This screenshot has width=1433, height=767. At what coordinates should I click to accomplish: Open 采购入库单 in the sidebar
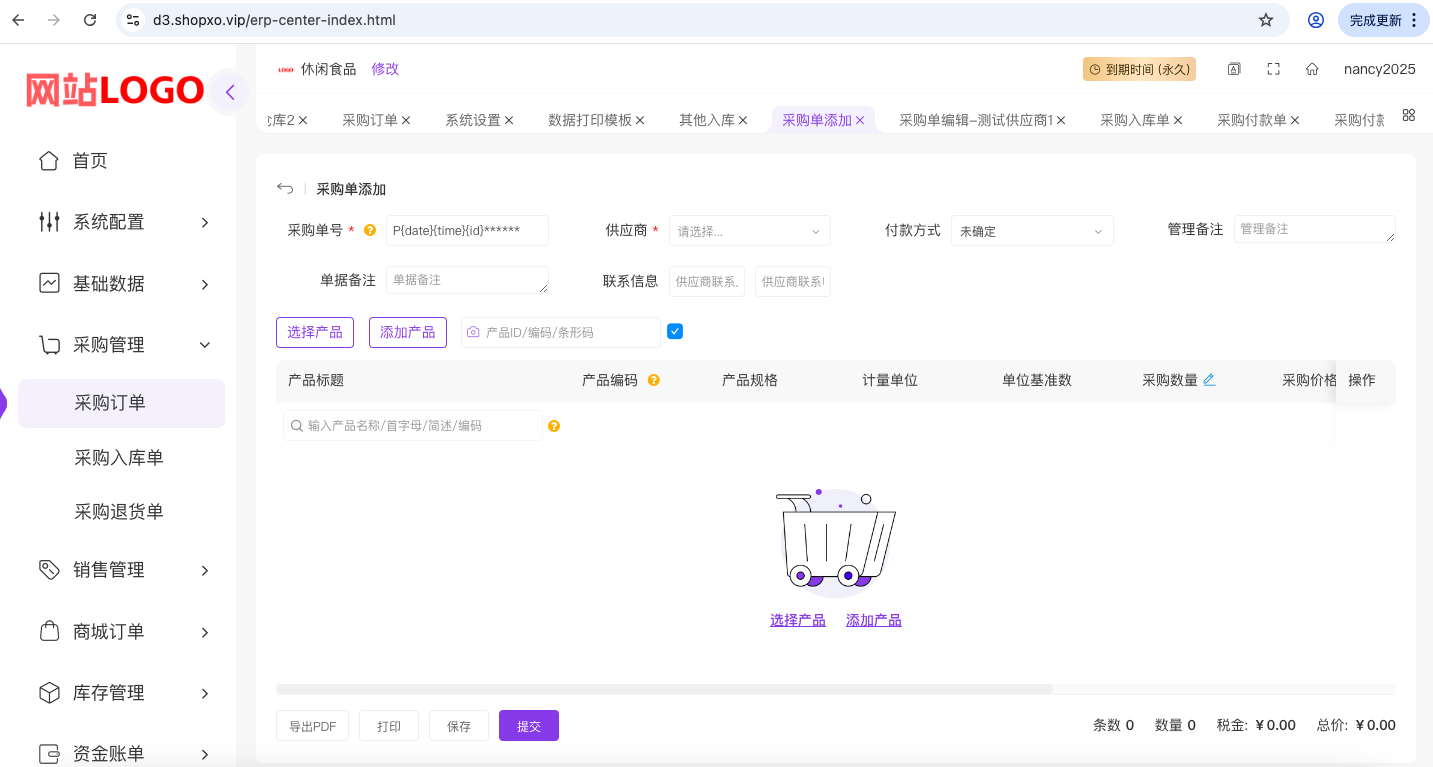click(119, 458)
